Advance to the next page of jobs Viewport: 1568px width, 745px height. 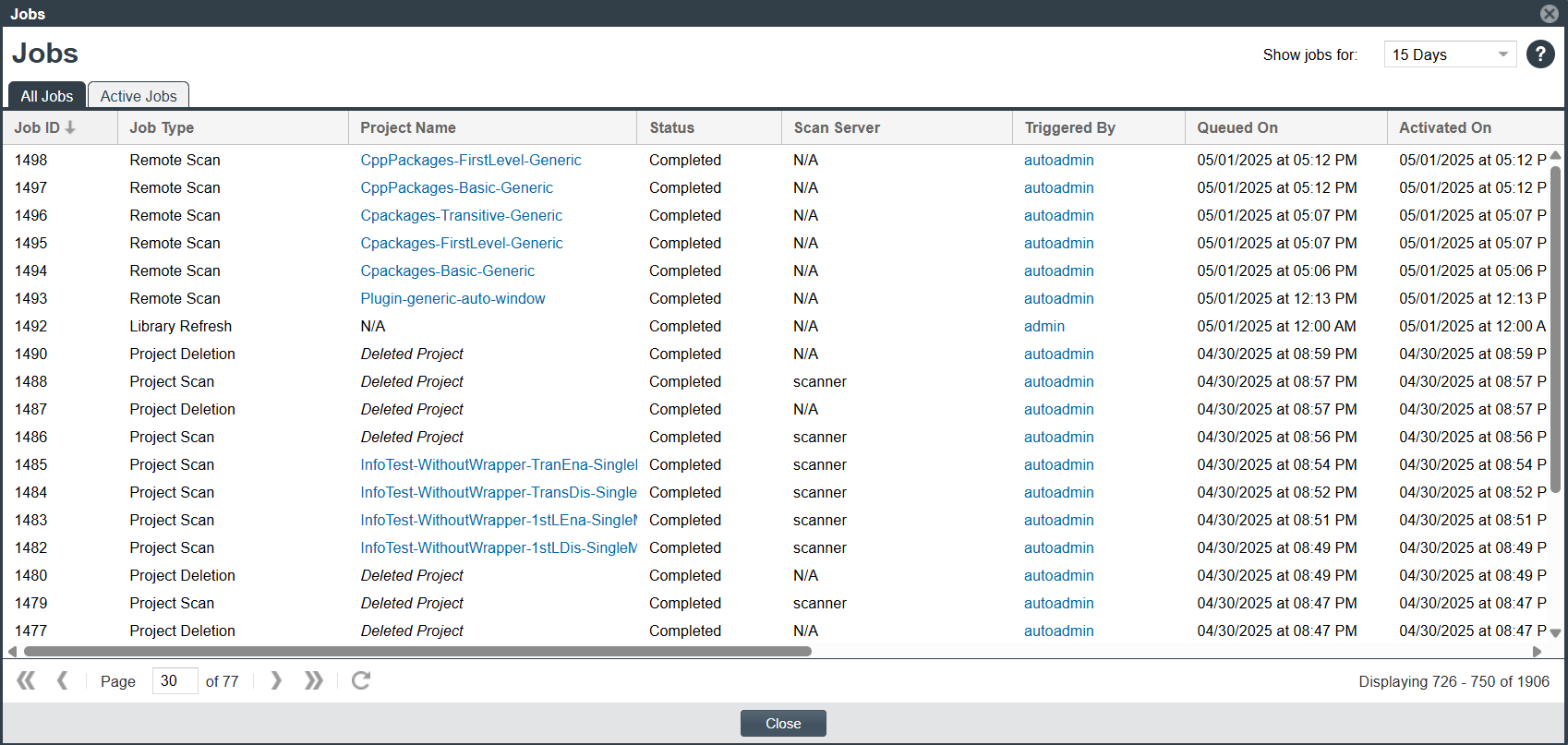tap(276, 680)
